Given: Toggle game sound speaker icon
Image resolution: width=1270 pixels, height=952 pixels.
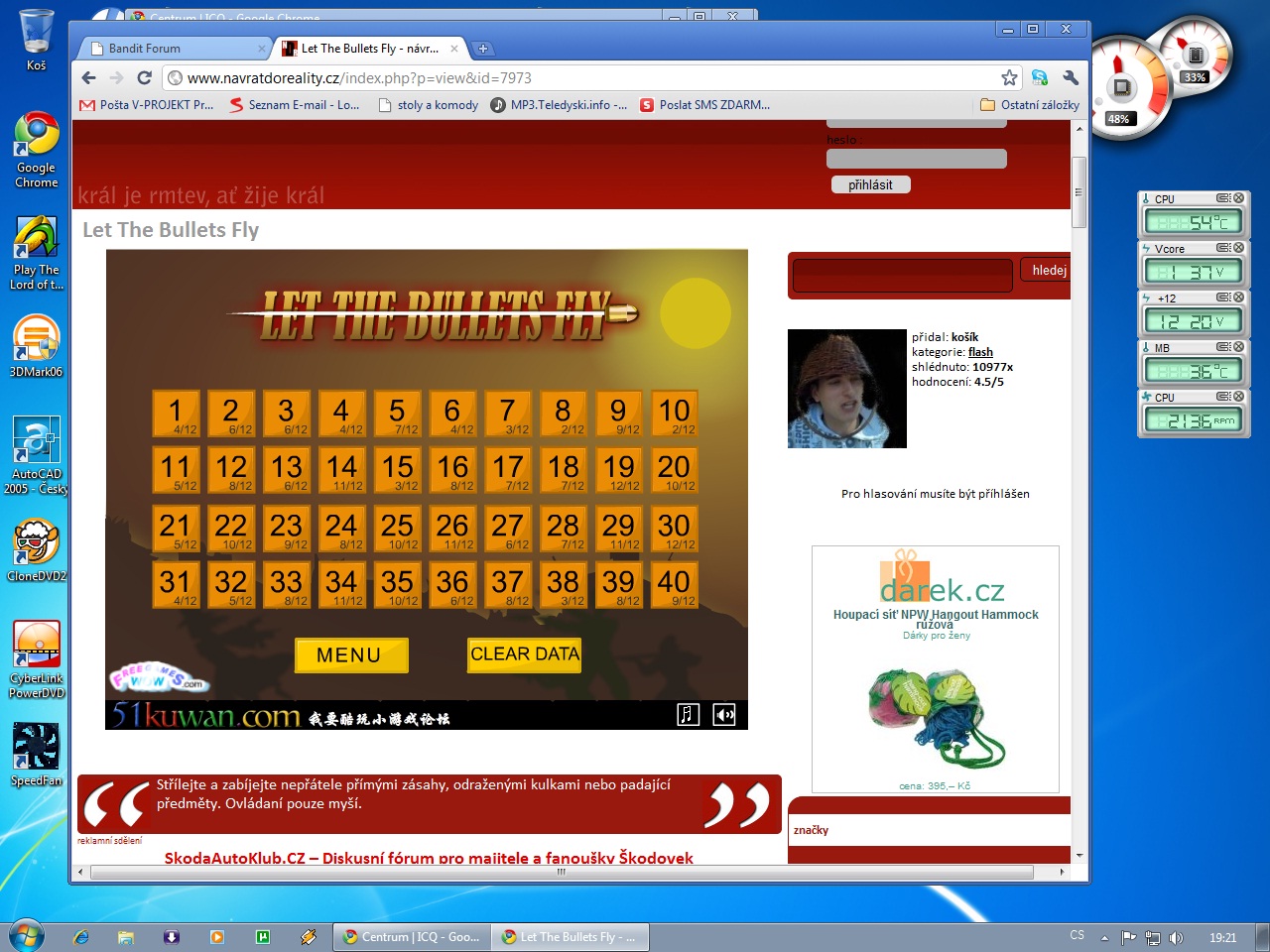Looking at the screenshot, I should point(724,715).
